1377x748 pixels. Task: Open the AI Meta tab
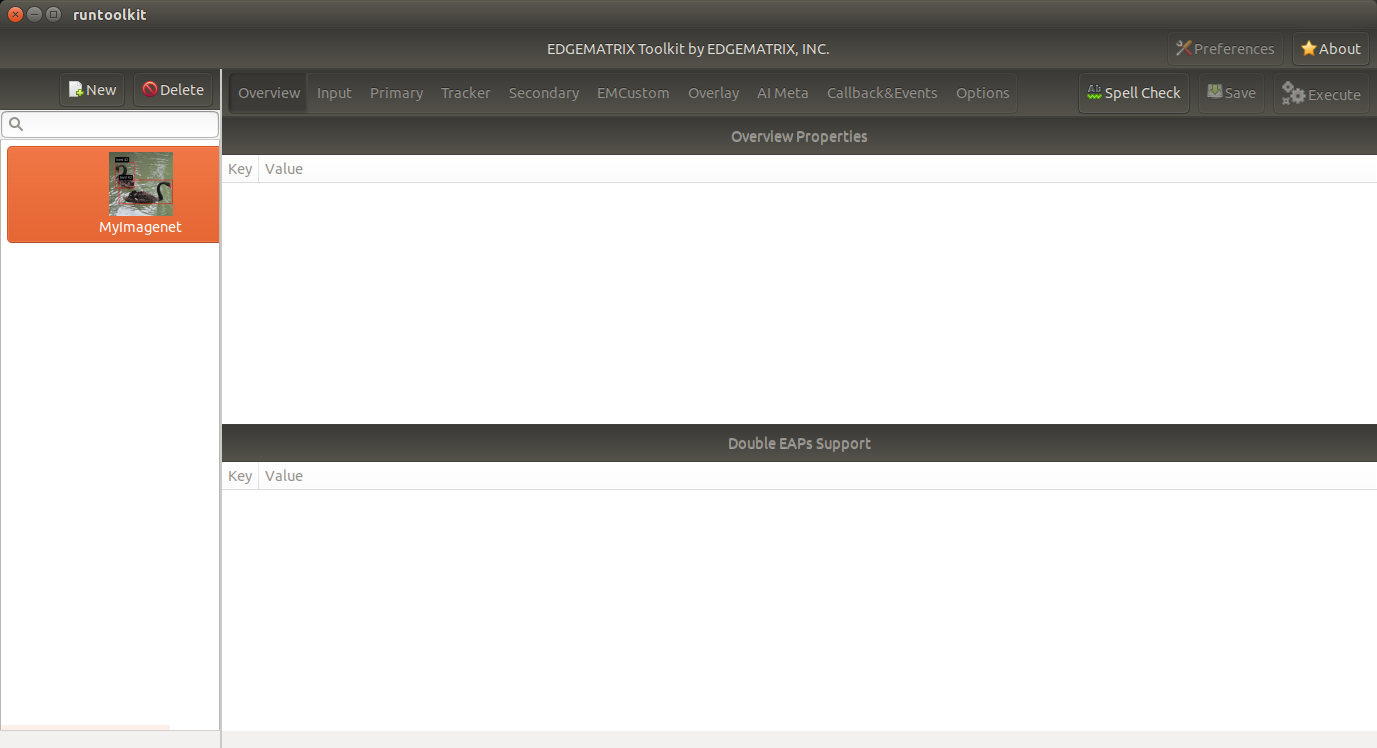pyautogui.click(x=782, y=93)
